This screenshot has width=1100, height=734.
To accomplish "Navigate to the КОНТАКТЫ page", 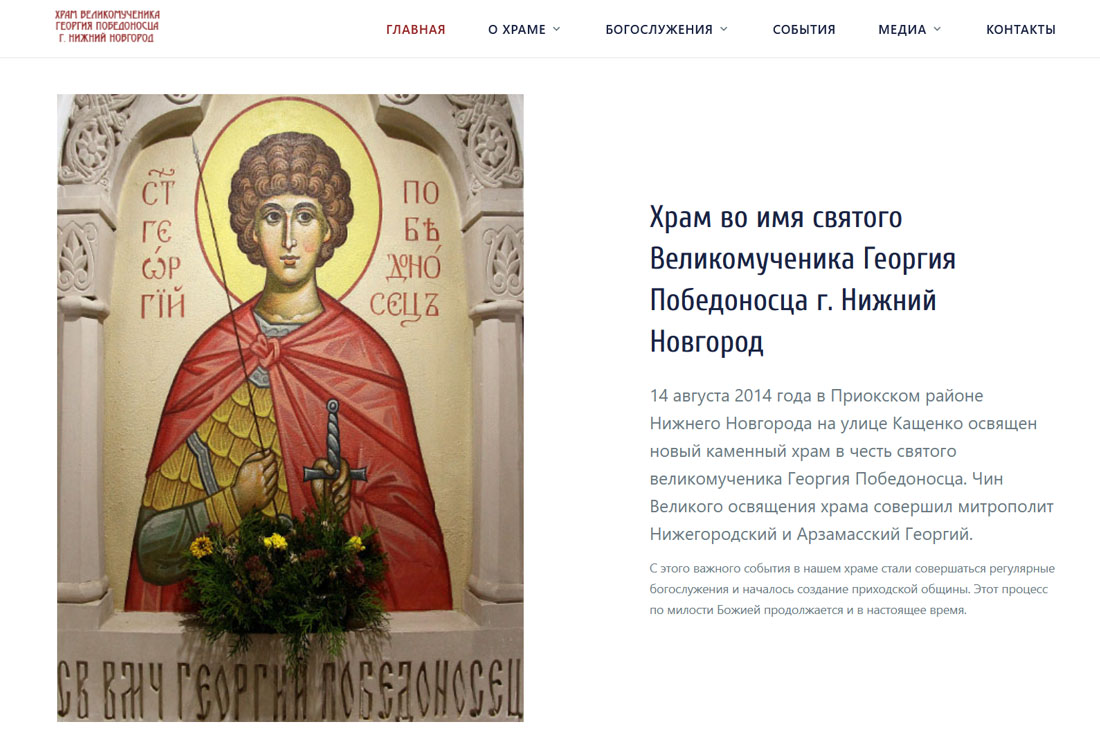I will [1021, 29].
